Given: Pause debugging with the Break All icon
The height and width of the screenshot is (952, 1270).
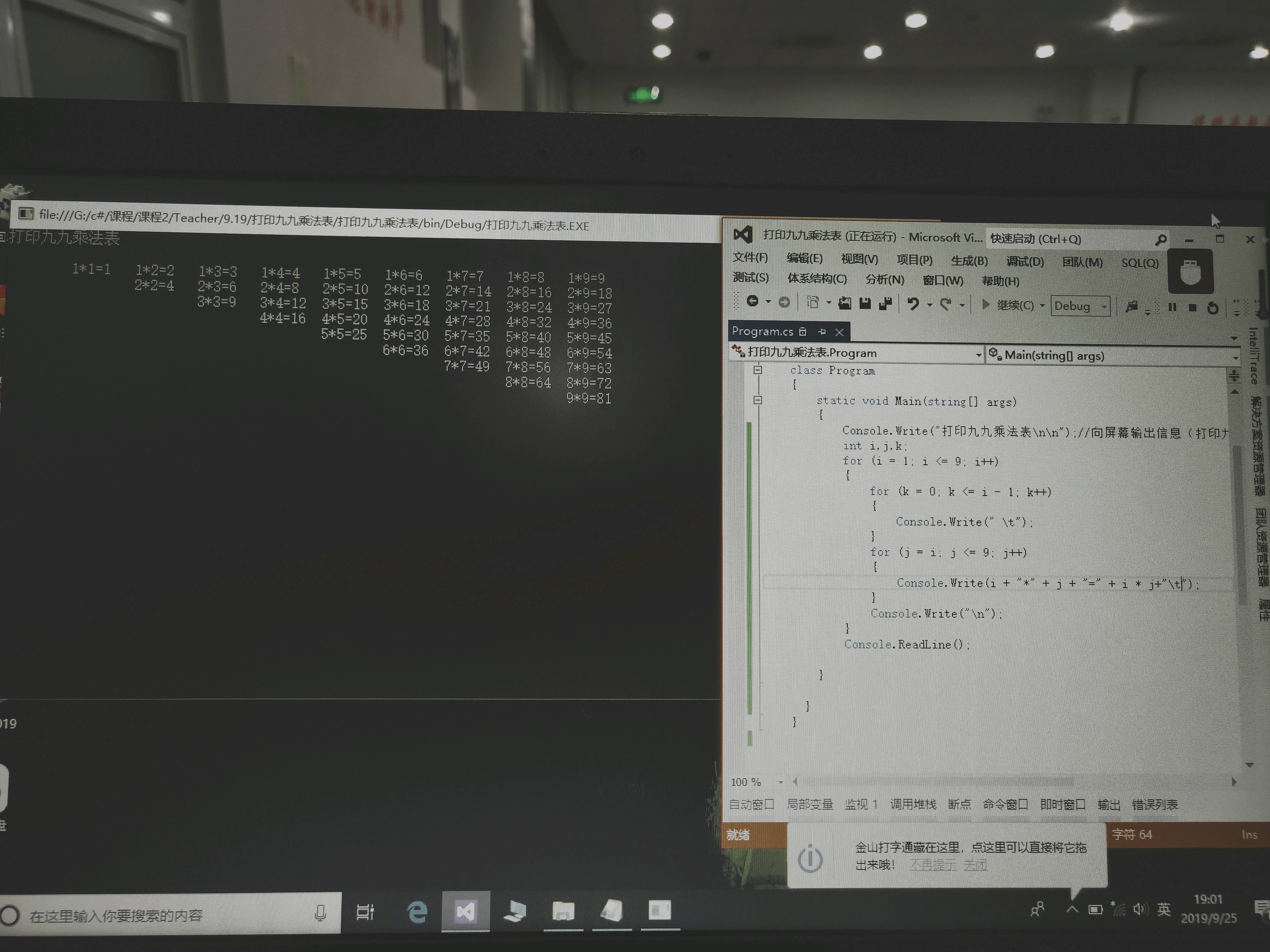Looking at the screenshot, I should tap(1172, 307).
